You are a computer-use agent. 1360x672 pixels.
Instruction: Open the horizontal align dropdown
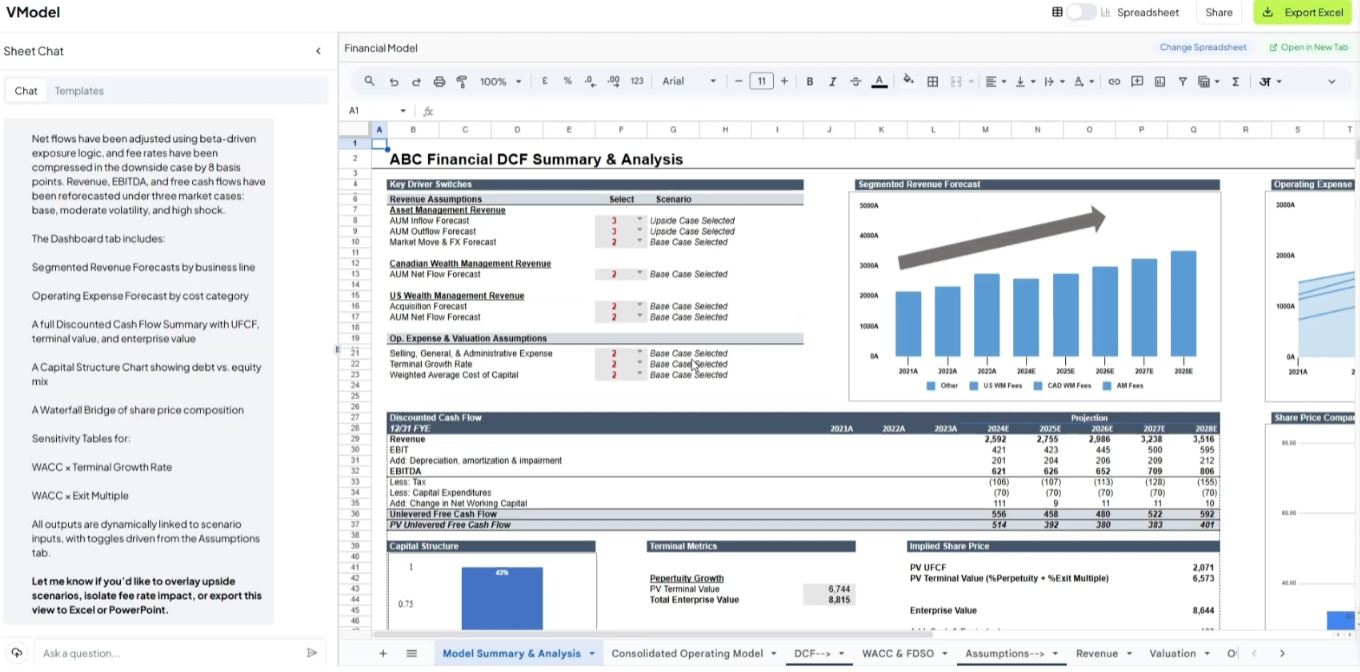(x=996, y=82)
